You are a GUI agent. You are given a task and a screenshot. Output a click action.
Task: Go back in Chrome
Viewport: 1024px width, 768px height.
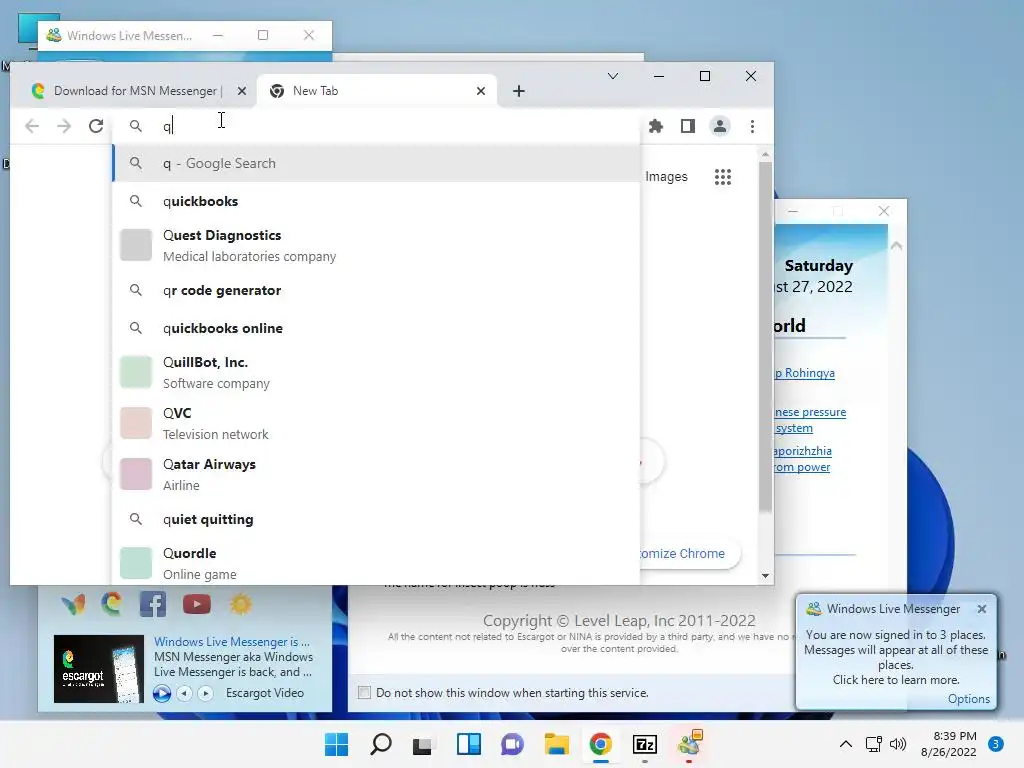(31, 126)
